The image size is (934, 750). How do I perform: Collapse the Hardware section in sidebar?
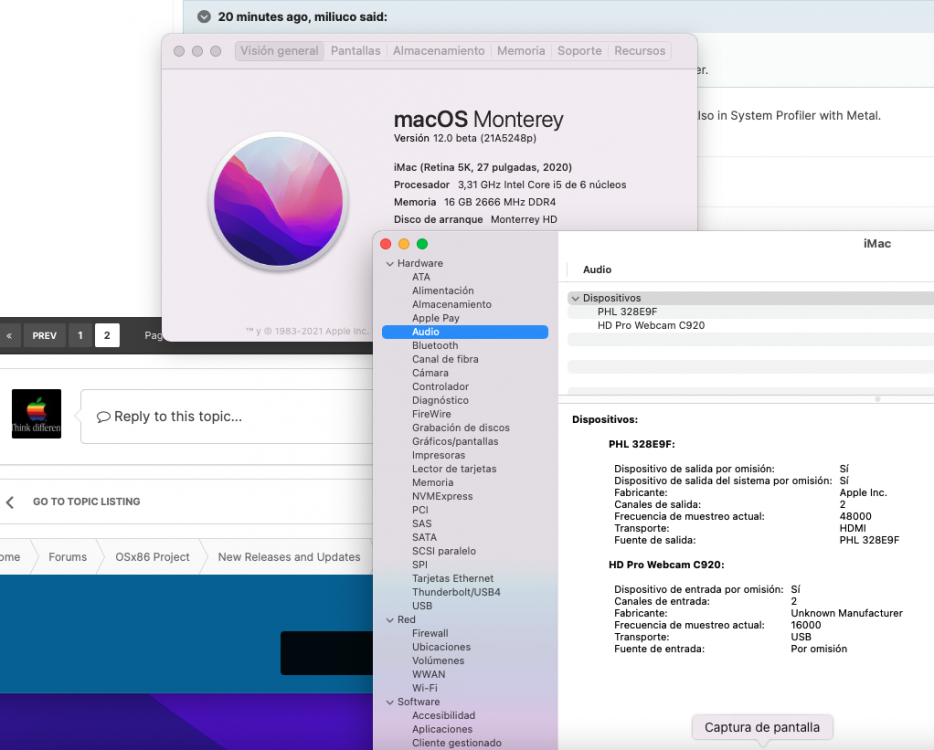coord(390,263)
